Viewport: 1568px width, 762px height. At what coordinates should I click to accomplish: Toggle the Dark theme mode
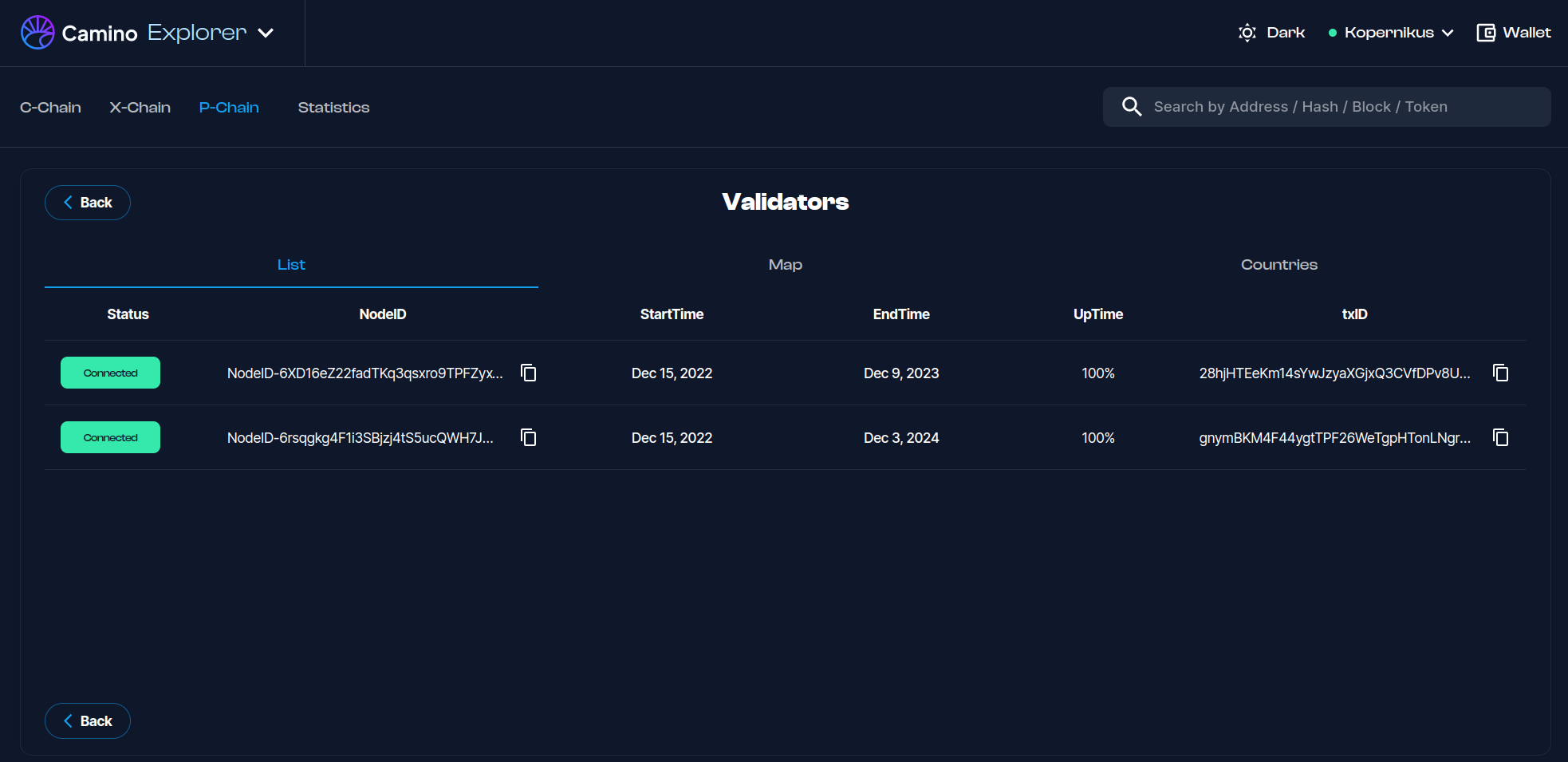click(x=1285, y=33)
